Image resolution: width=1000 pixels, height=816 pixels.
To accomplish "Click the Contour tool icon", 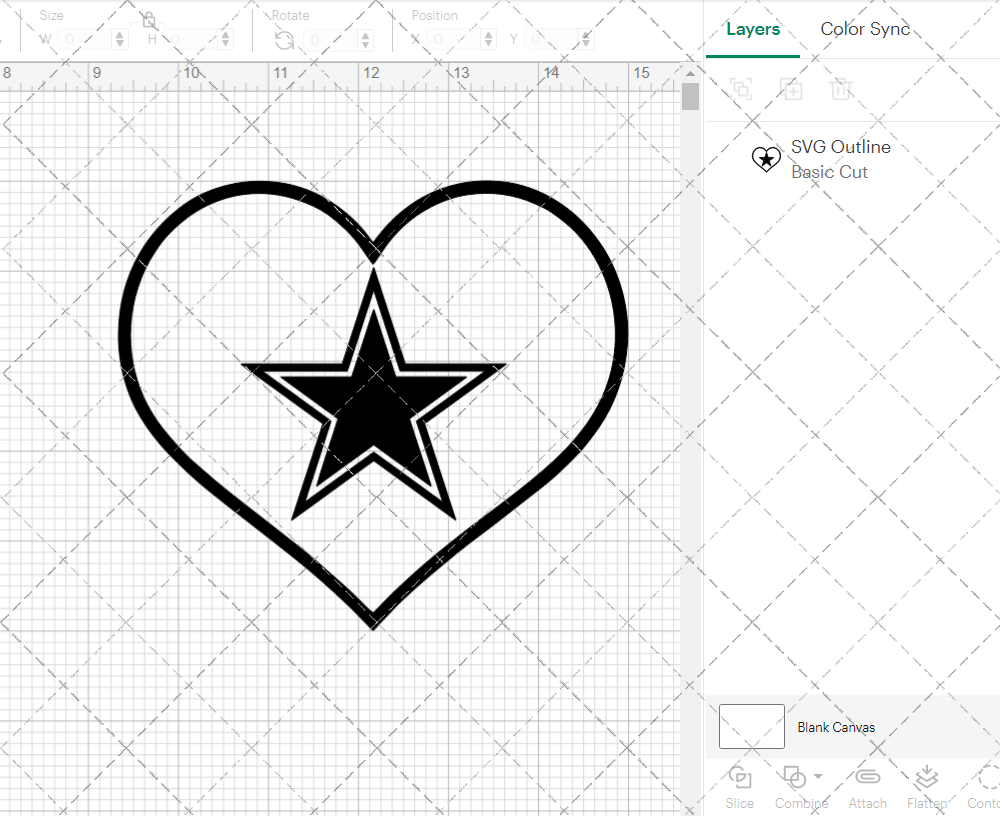I will (x=988, y=777).
